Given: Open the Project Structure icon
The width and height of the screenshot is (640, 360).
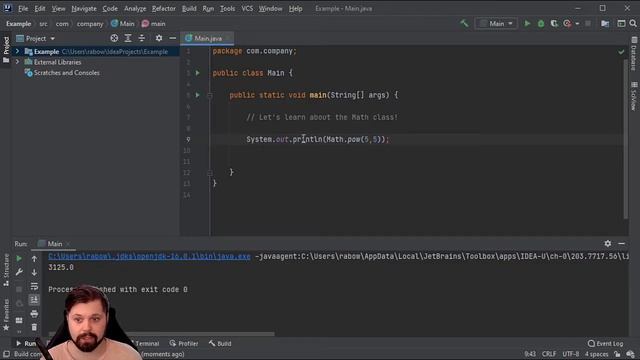Looking at the screenshot, I should click(x=605, y=24).
